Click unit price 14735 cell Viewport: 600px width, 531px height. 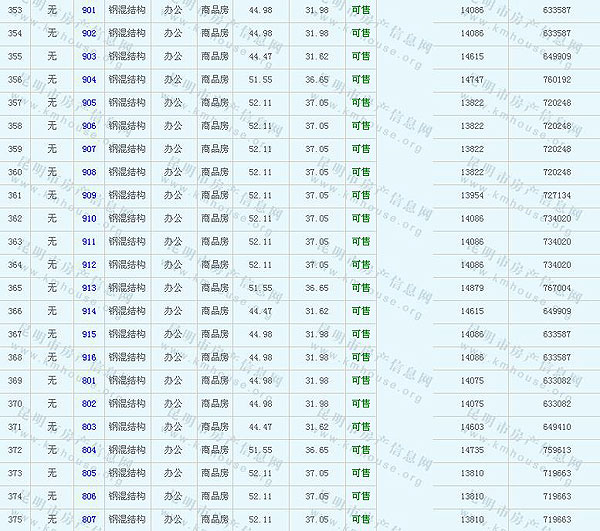[x=472, y=450]
